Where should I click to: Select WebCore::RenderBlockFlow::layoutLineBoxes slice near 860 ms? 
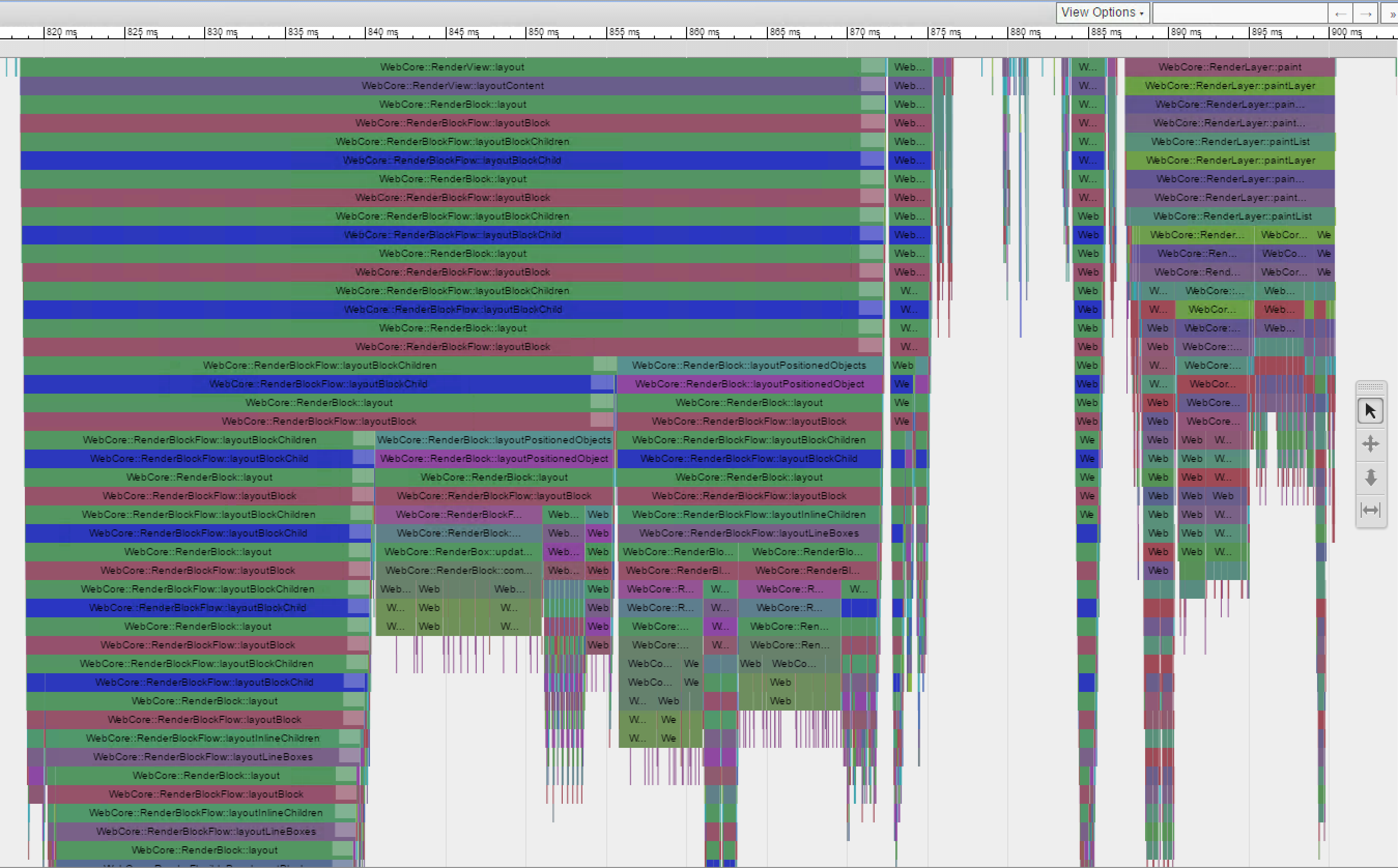pyautogui.click(x=748, y=533)
